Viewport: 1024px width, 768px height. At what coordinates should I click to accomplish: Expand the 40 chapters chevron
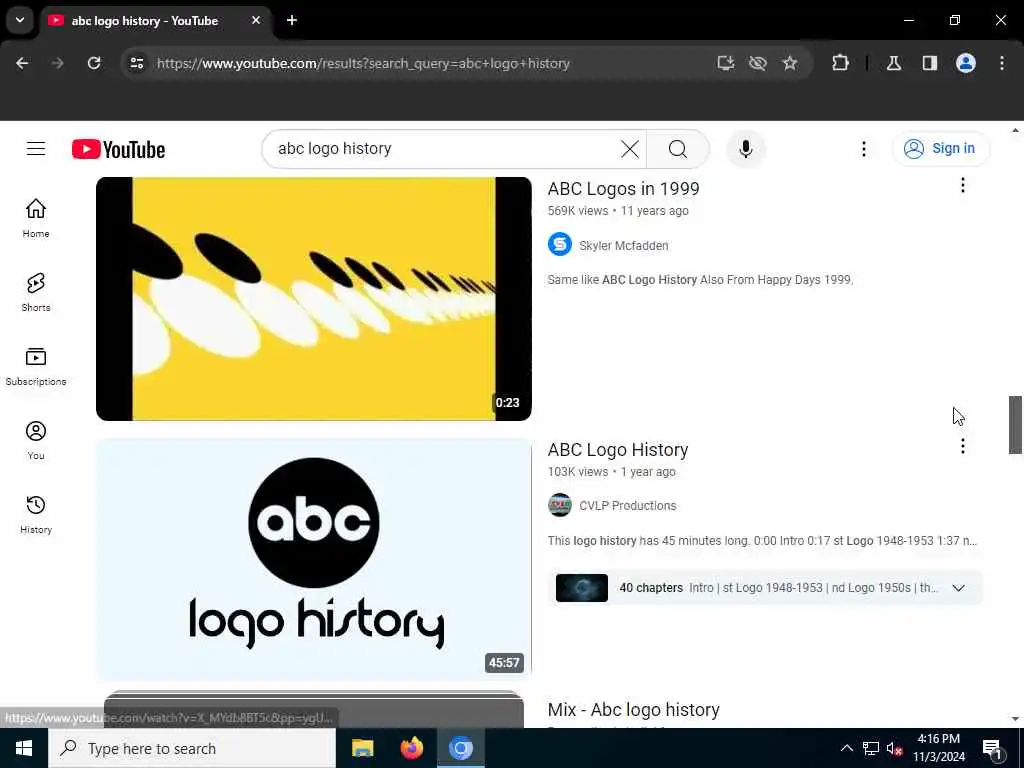(x=958, y=588)
